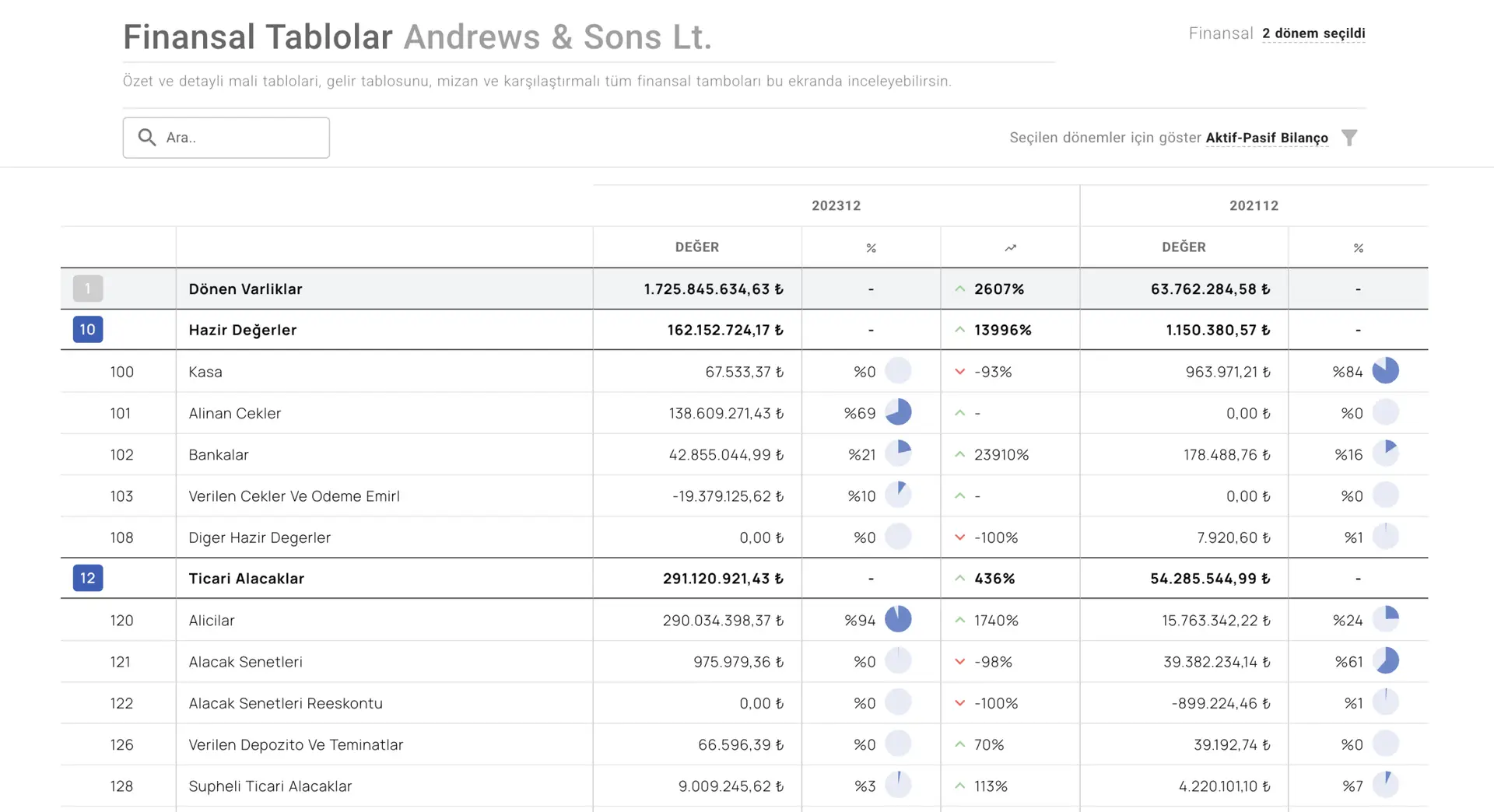Screen dimensions: 1494x812
Task: Click the Bankalar 202312 %21 pie chart
Action: pyautogui.click(x=898, y=453)
